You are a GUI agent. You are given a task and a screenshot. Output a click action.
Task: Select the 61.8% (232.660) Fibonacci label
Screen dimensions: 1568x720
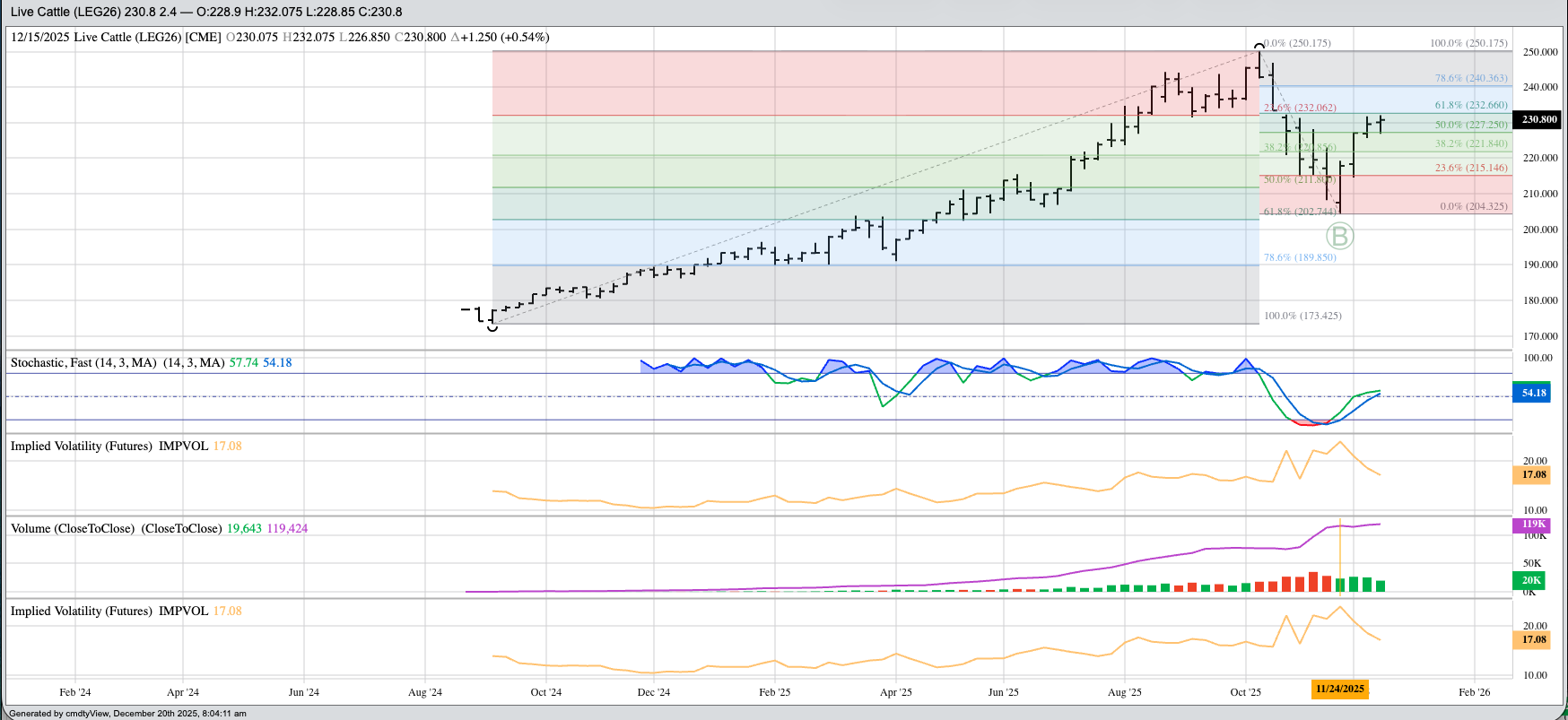[1471, 106]
